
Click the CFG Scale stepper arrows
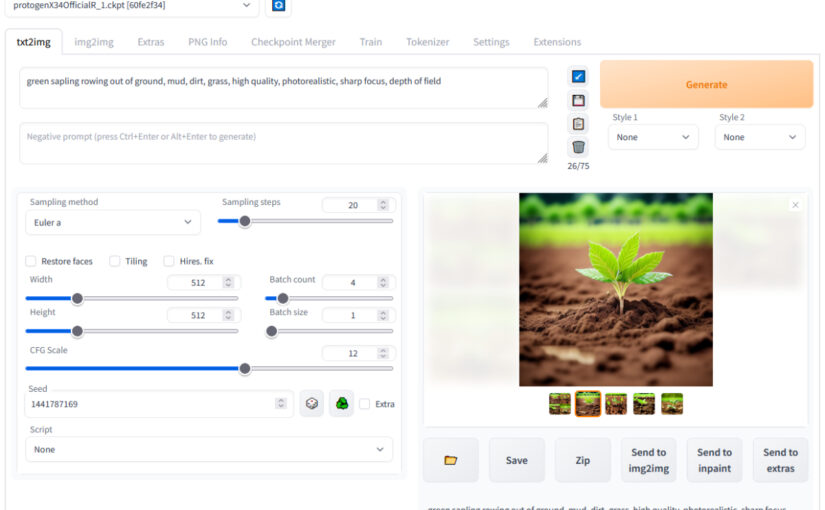(384, 353)
